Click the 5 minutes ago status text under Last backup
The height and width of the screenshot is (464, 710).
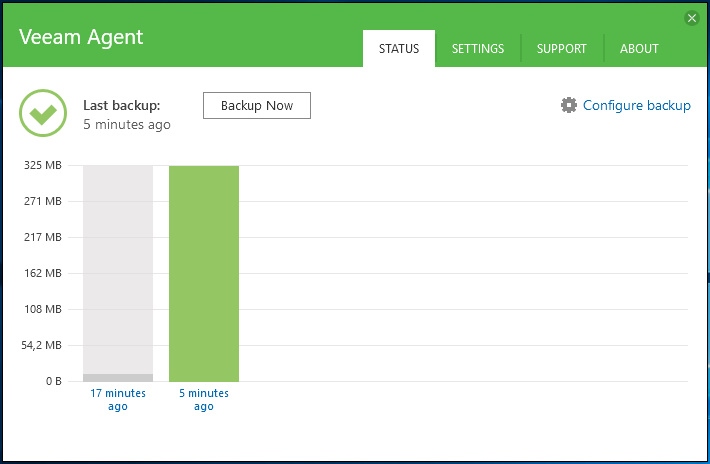(x=127, y=124)
